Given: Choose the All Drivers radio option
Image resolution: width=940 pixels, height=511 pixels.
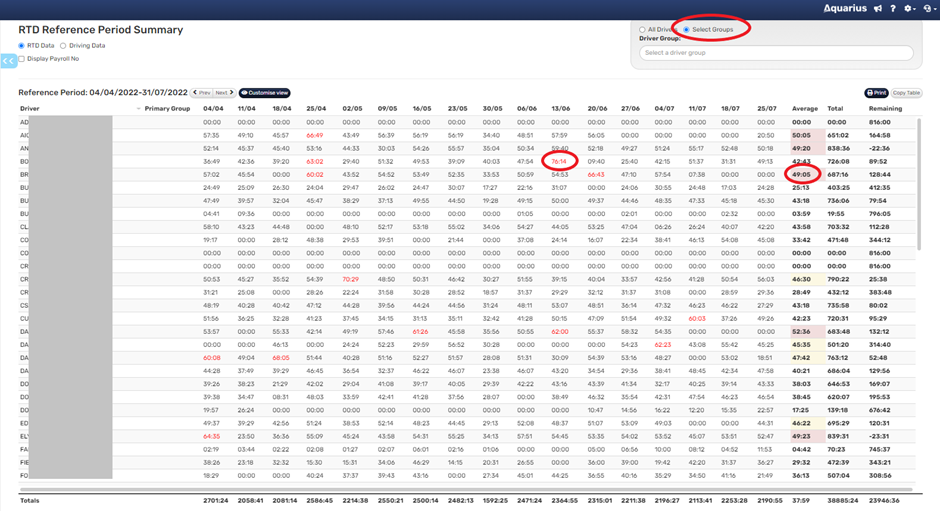Looking at the screenshot, I should pos(642,30).
